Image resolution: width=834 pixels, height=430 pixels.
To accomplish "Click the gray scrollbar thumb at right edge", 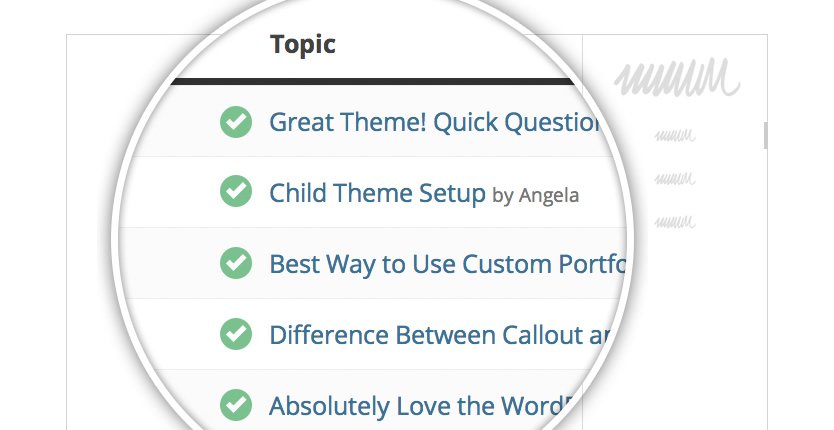I will tap(765, 135).
